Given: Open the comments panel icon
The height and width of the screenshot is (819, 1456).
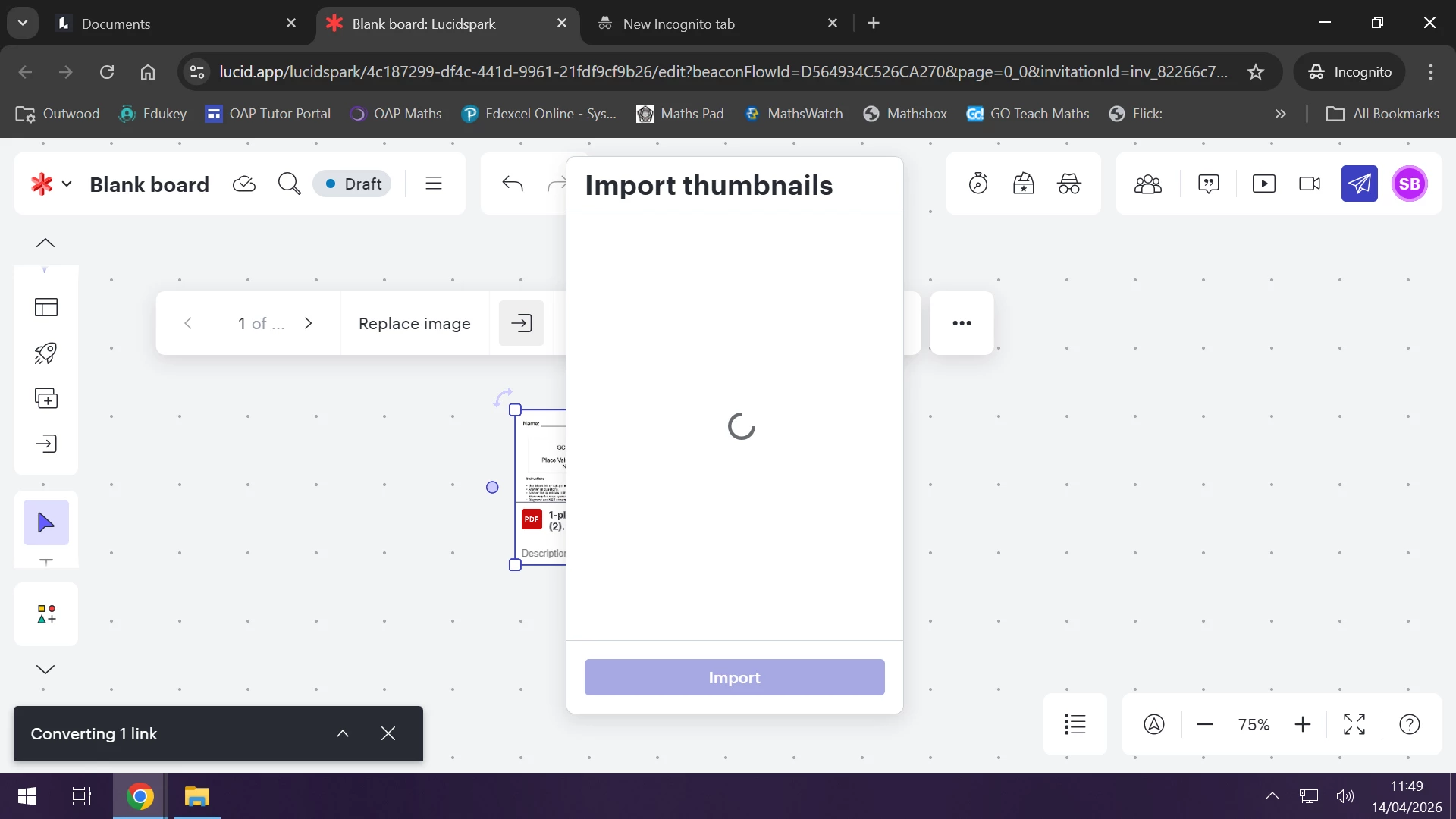Looking at the screenshot, I should tap(1208, 184).
